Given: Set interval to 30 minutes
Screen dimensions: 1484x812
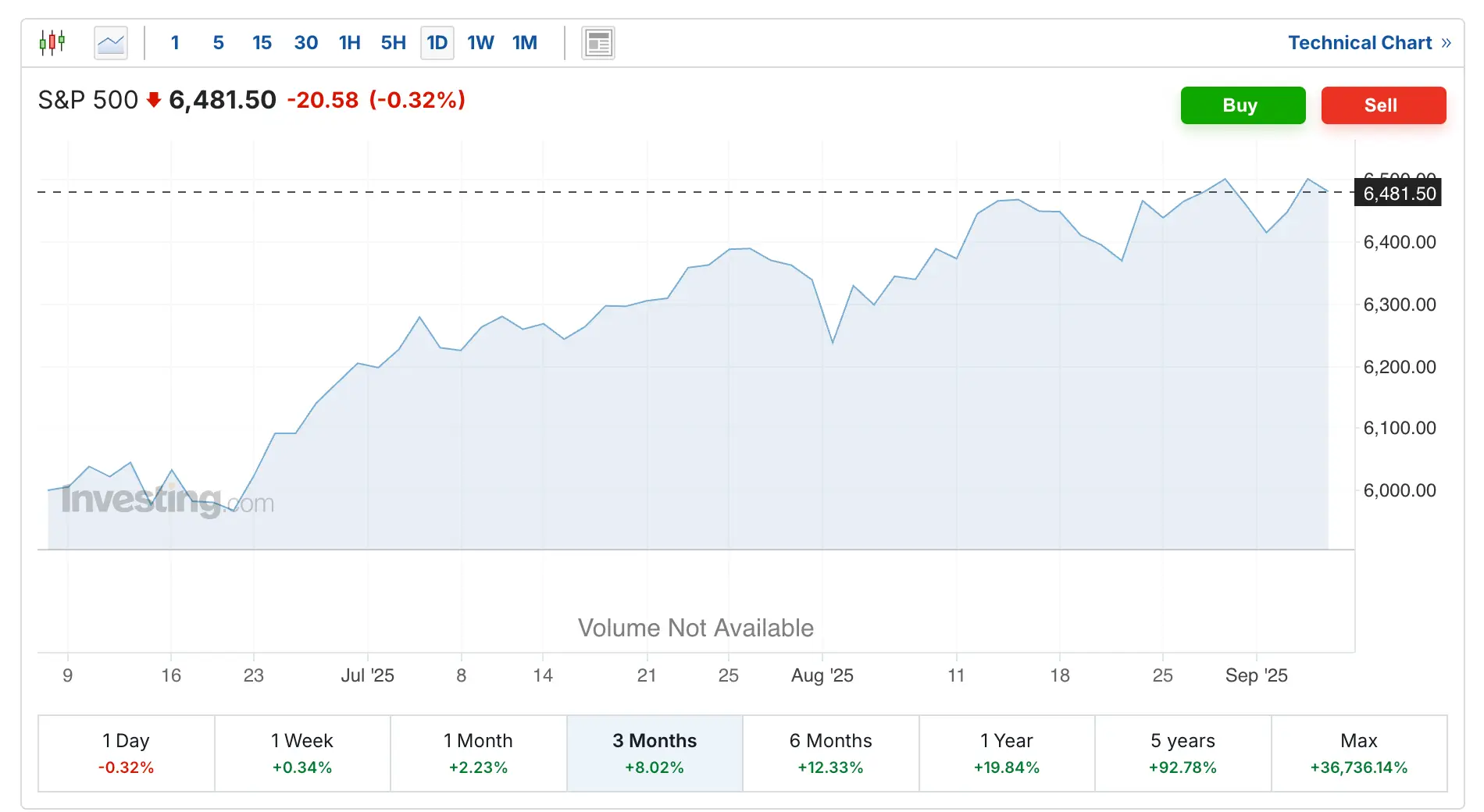Looking at the screenshot, I should (306, 43).
